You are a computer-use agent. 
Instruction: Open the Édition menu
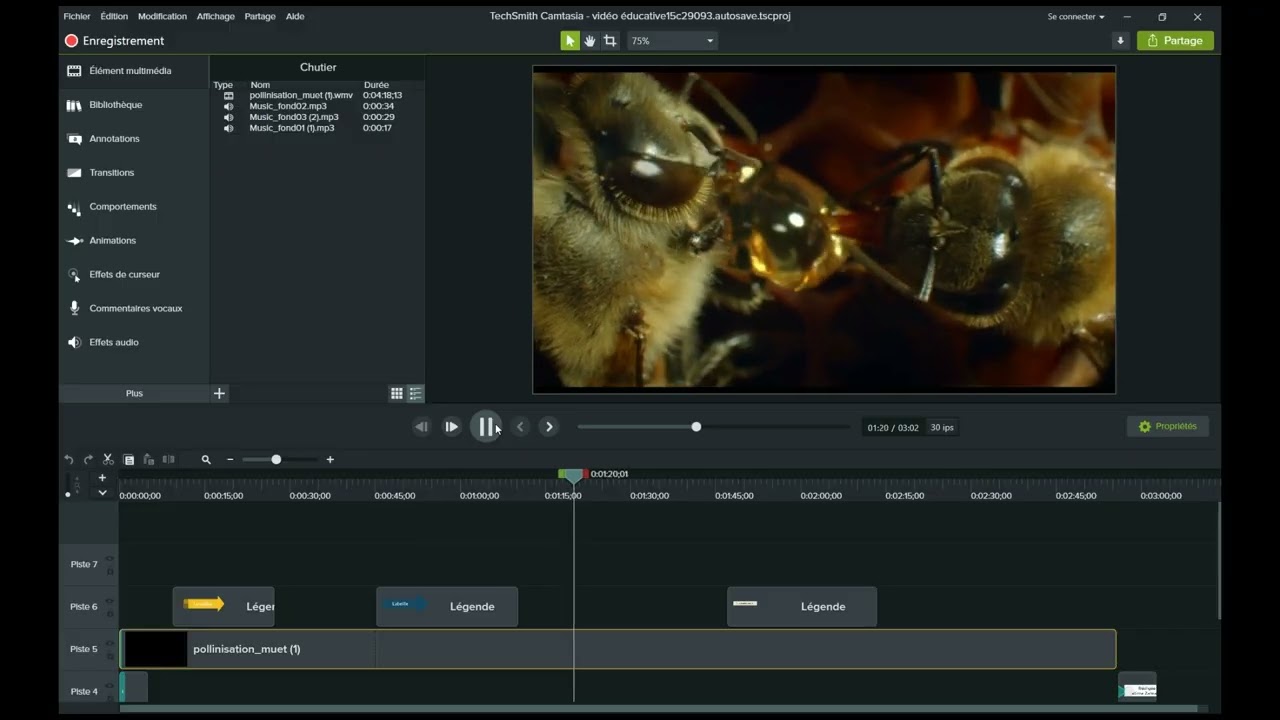click(114, 17)
